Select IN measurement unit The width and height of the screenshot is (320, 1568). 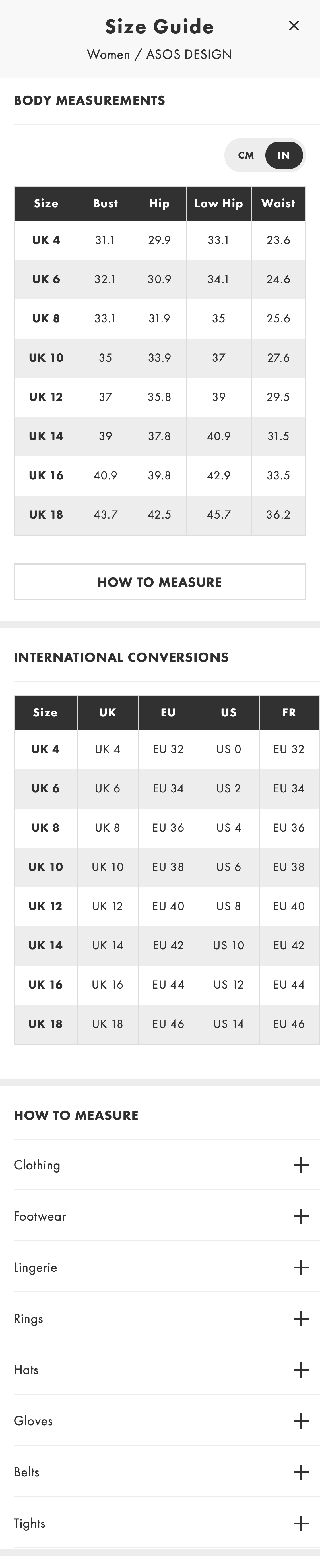[x=283, y=155]
